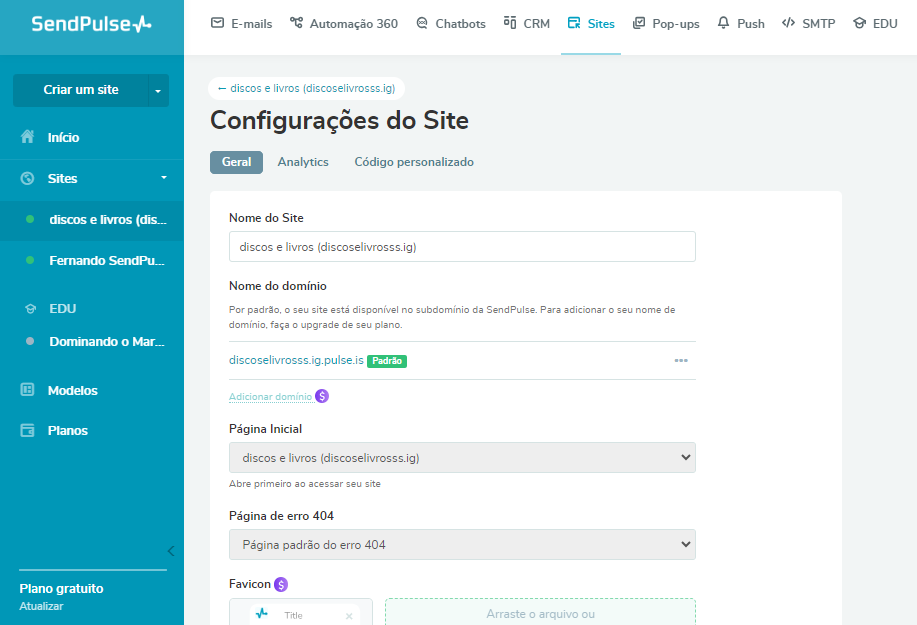The image size is (917, 625).
Task: Click the Pop-ups icon
Action: coord(639,23)
